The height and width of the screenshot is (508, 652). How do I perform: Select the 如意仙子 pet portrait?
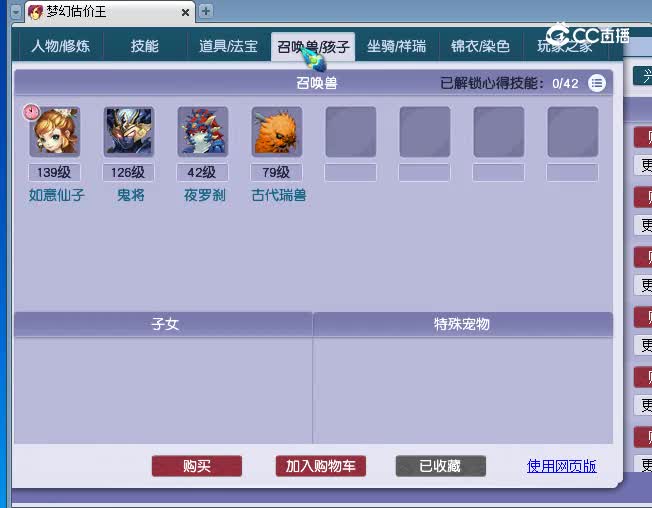[55, 131]
